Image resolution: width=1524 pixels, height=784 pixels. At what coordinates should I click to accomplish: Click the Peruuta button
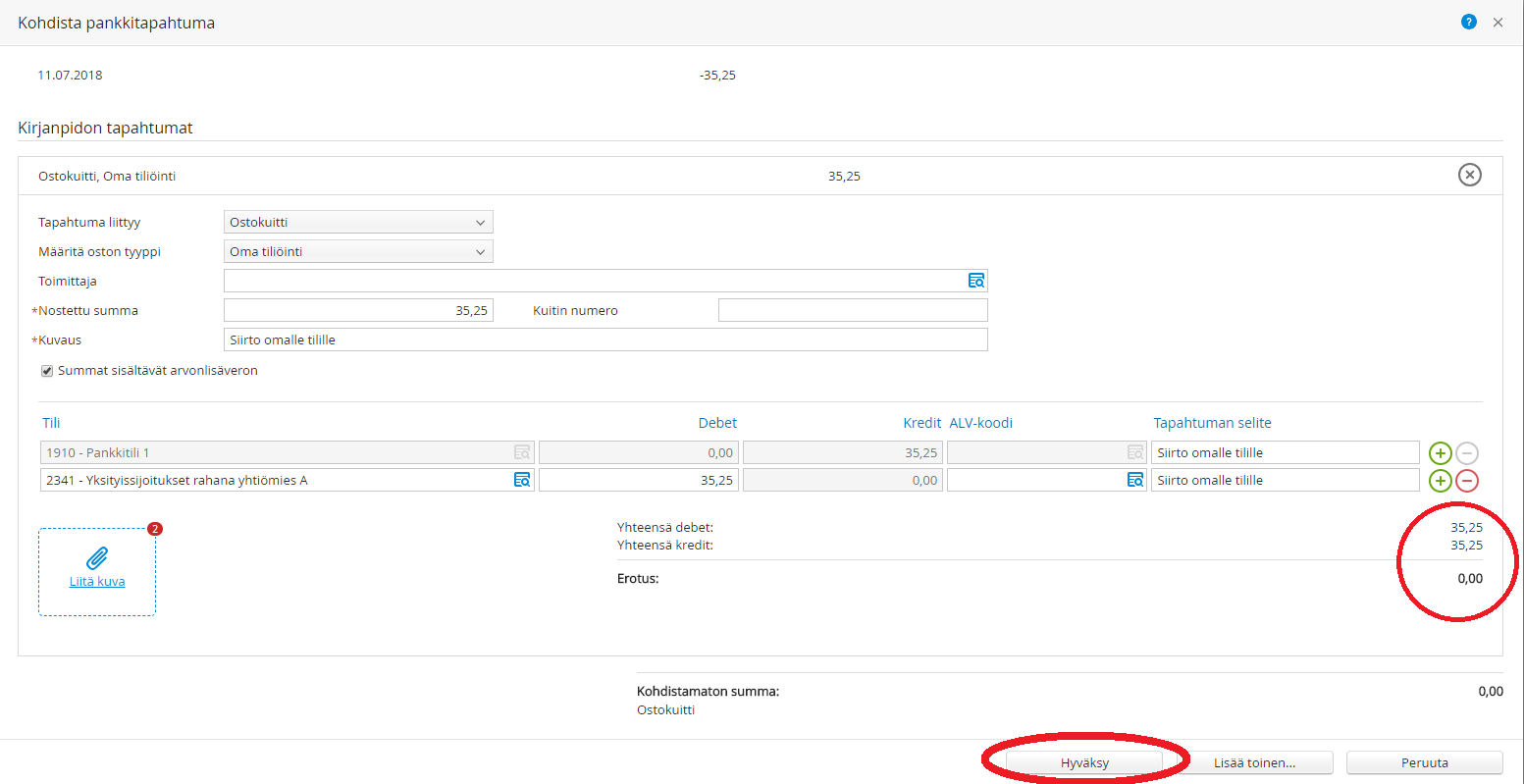[x=1425, y=762]
